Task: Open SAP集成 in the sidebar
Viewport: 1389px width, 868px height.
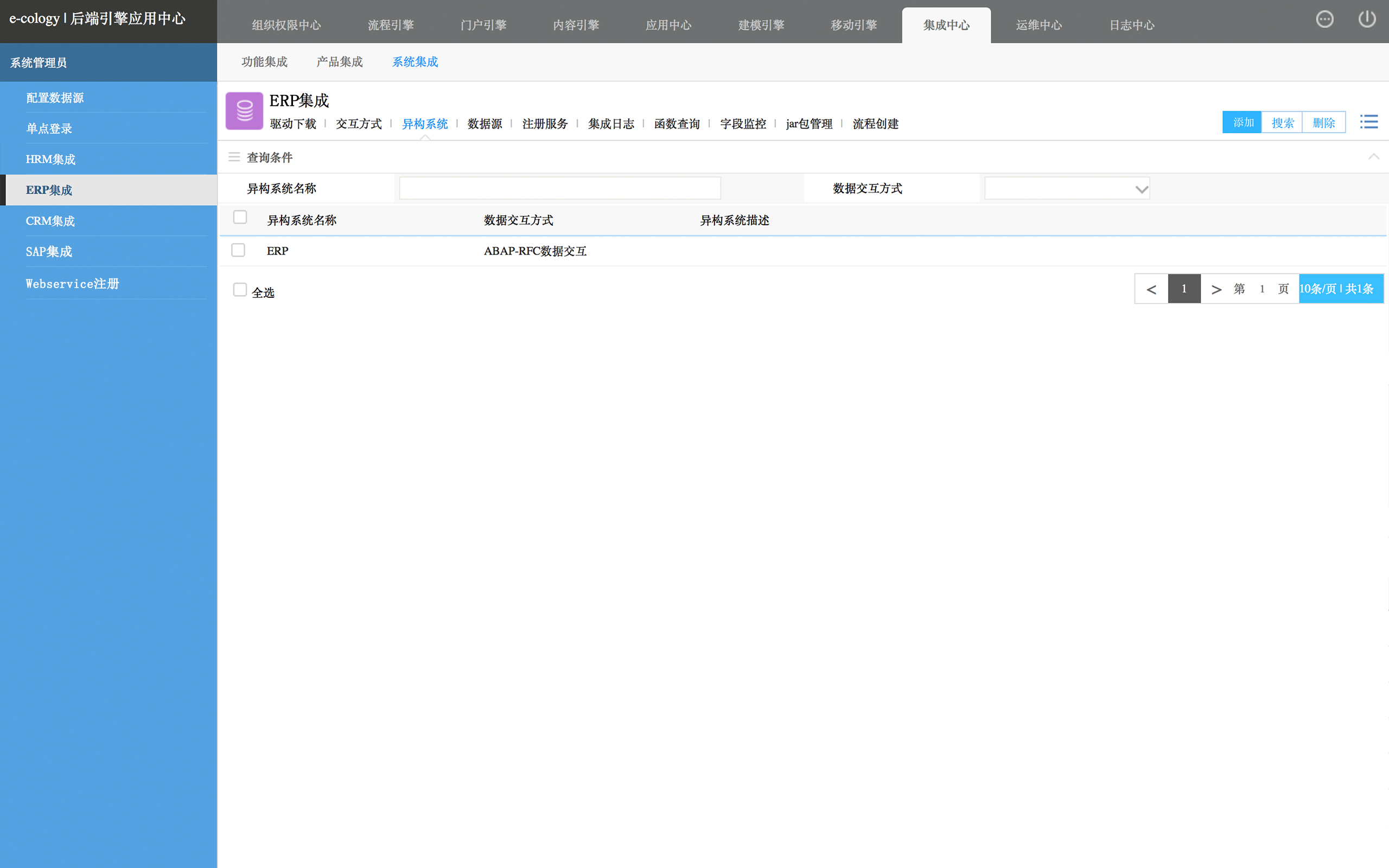Action: [x=49, y=251]
